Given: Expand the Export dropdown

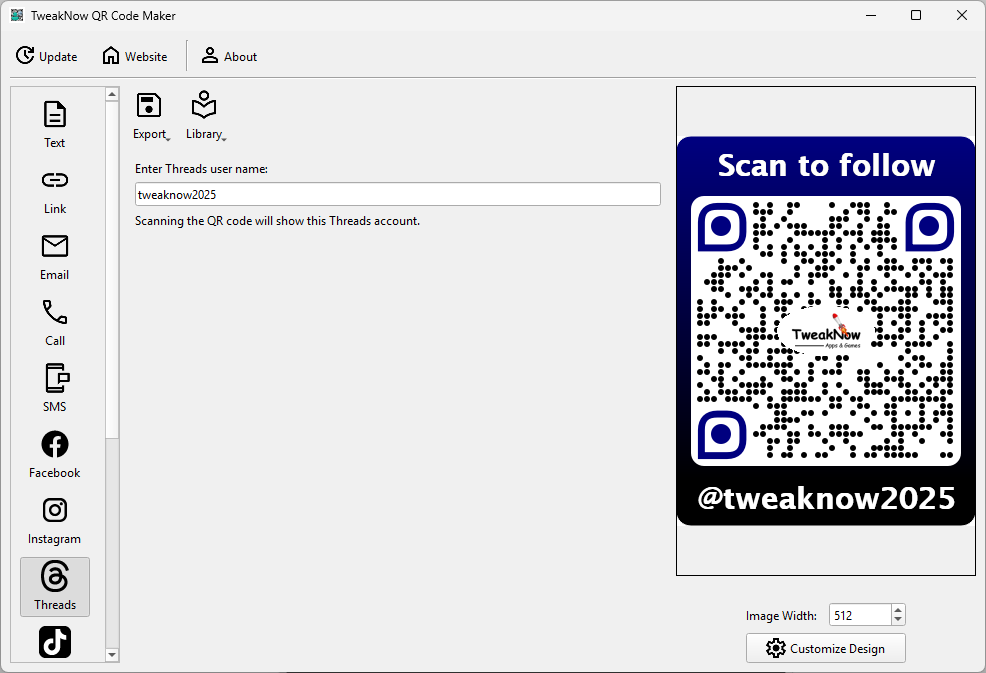Looking at the screenshot, I should (x=150, y=117).
